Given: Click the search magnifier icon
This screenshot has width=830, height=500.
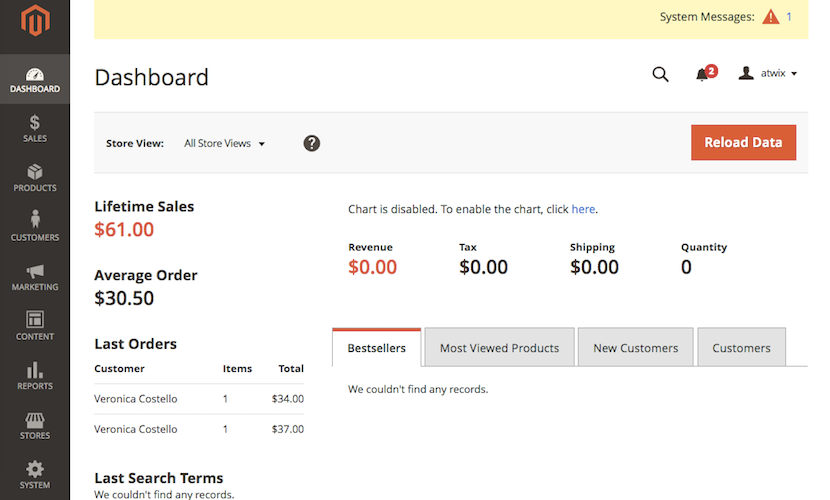Looking at the screenshot, I should (x=660, y=74).
